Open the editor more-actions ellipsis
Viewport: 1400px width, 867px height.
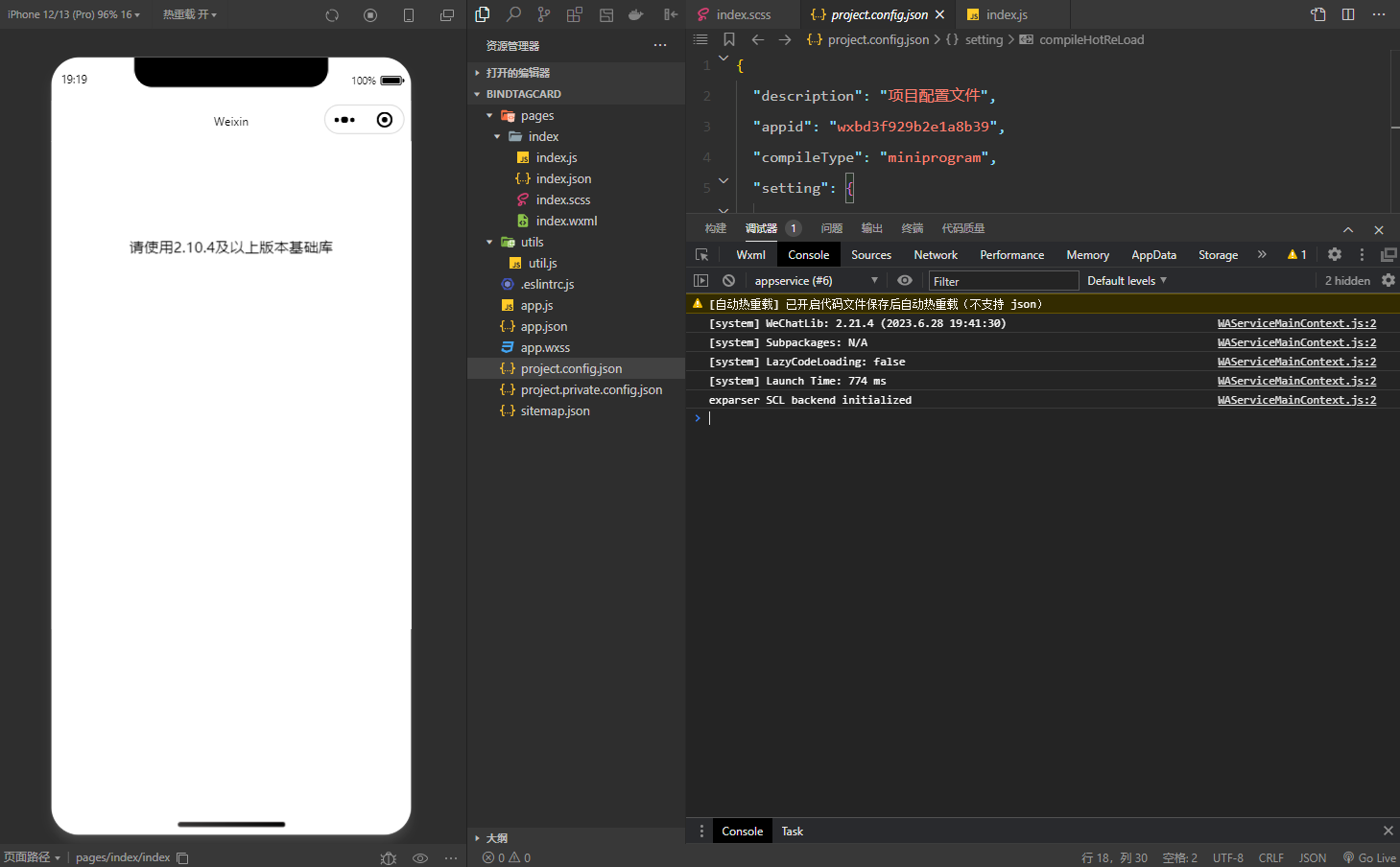tap(1379, 14)
